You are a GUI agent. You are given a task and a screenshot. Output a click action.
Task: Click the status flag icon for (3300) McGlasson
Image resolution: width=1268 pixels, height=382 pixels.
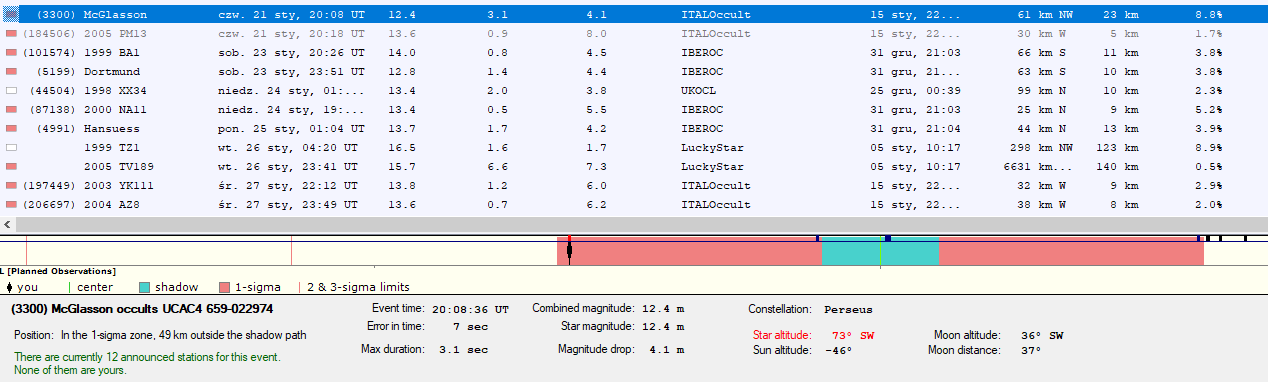(x=12, y=15)
